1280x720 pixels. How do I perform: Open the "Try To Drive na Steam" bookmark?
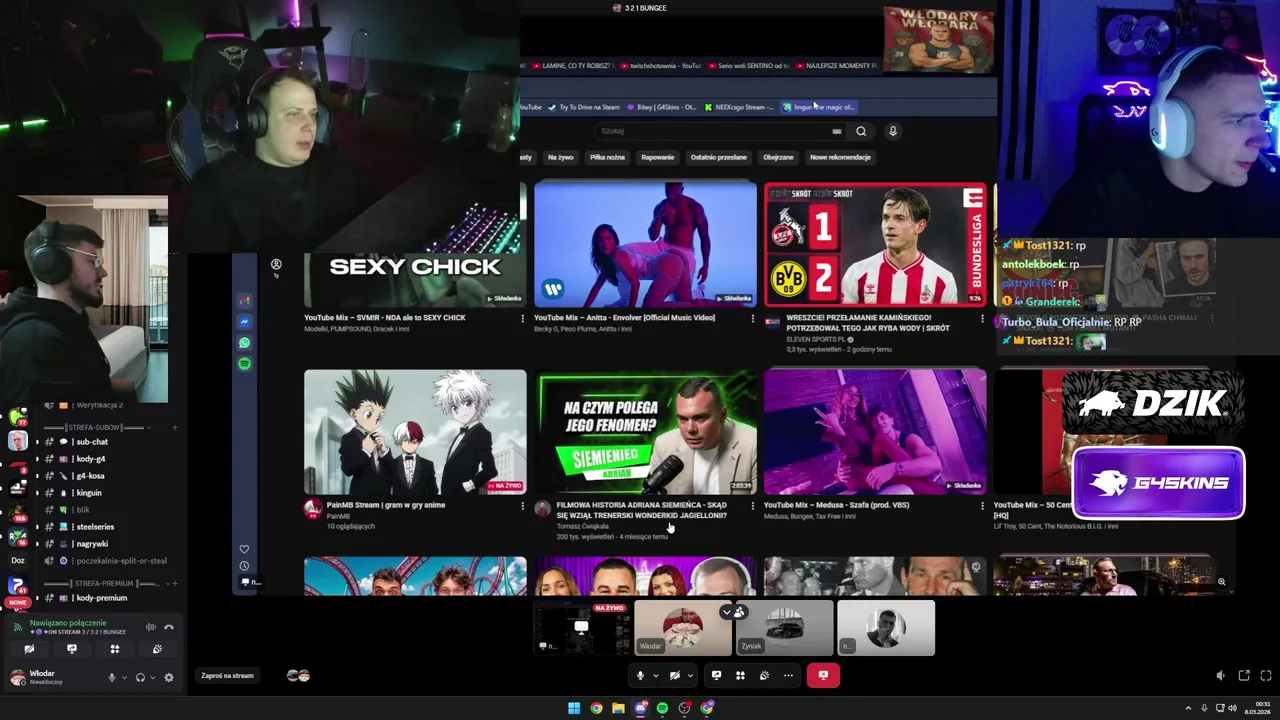pyautogui.click(x=584, y=107)
